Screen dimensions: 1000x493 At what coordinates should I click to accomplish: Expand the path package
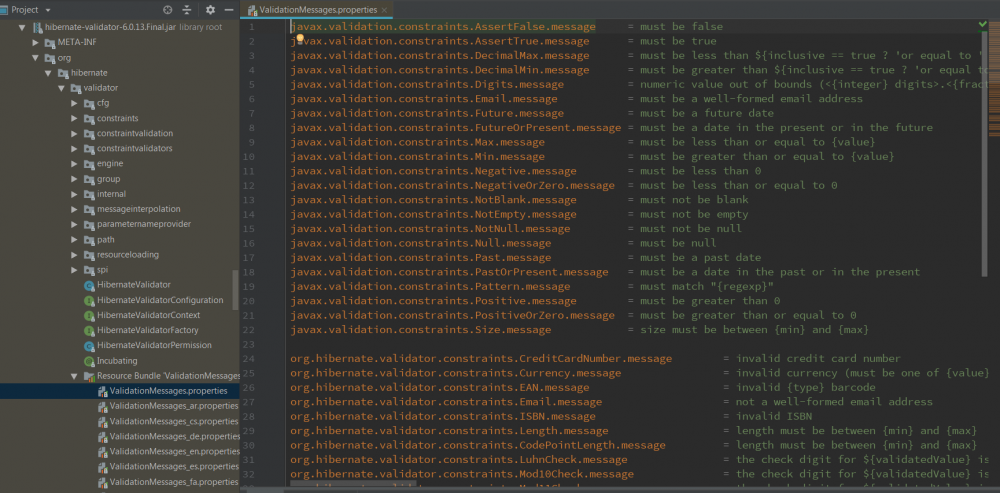click(x=74, y=240)
